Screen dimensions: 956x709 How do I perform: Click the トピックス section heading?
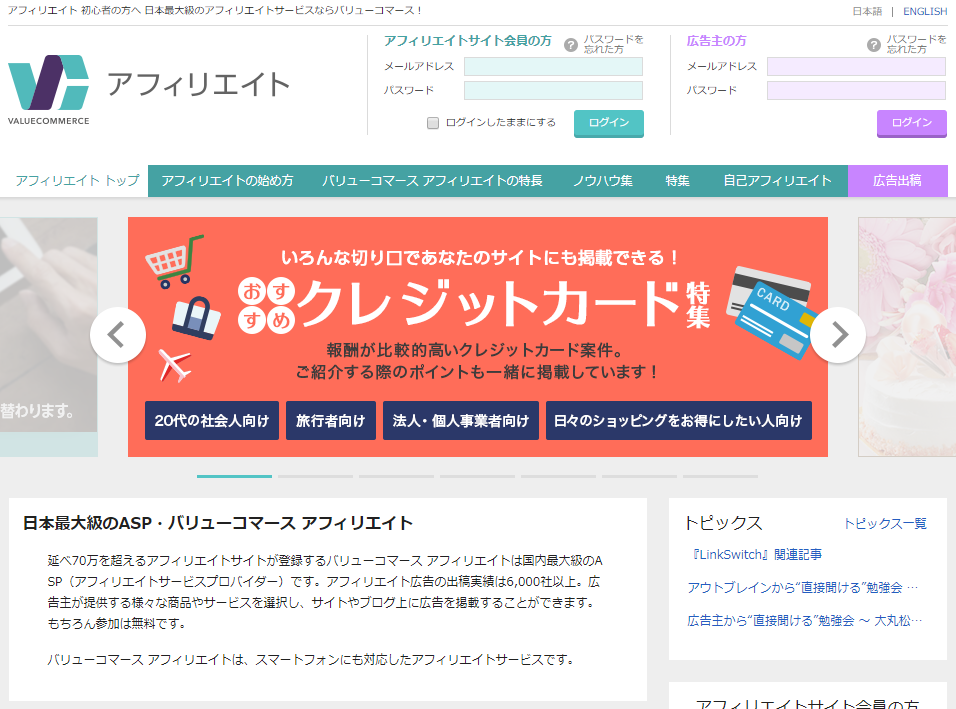tap(723, 523)
